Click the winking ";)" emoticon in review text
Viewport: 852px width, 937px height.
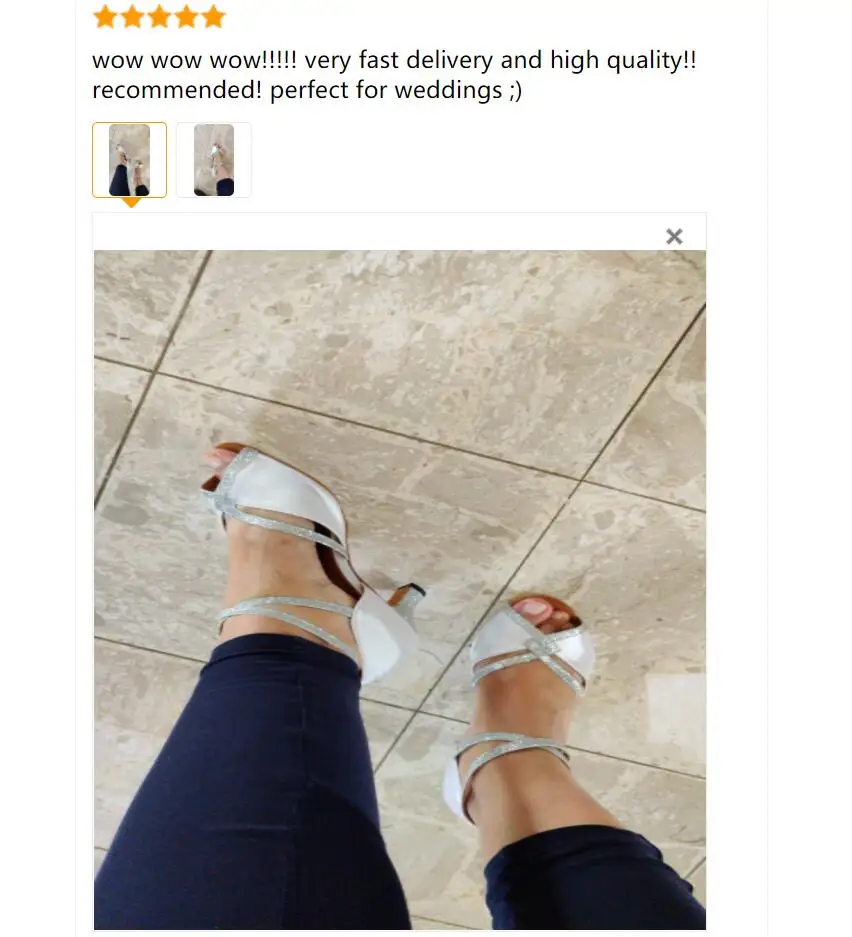[516, 91]
